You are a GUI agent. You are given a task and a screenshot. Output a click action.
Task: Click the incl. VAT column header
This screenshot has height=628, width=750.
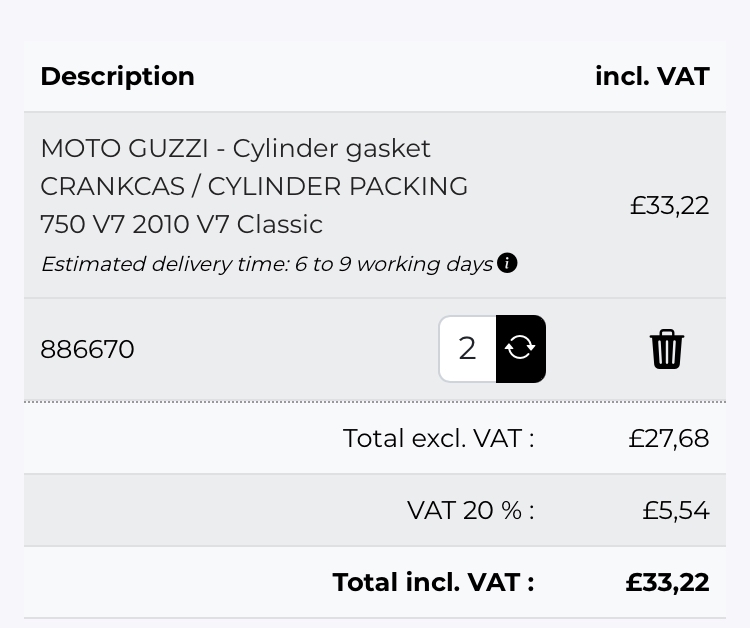click(652, 76)
